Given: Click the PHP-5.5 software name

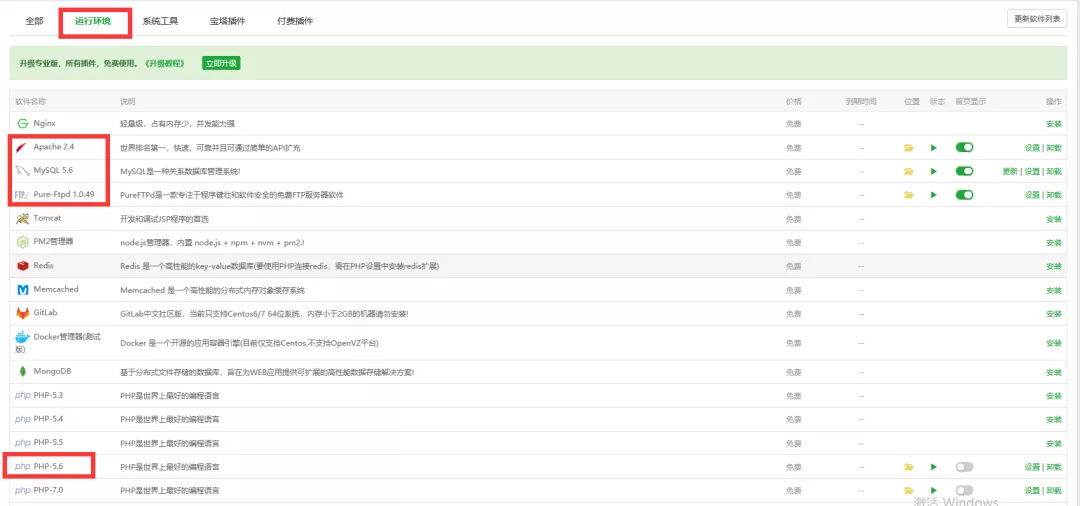Looking at the screenshot, I should coord(48,443).
